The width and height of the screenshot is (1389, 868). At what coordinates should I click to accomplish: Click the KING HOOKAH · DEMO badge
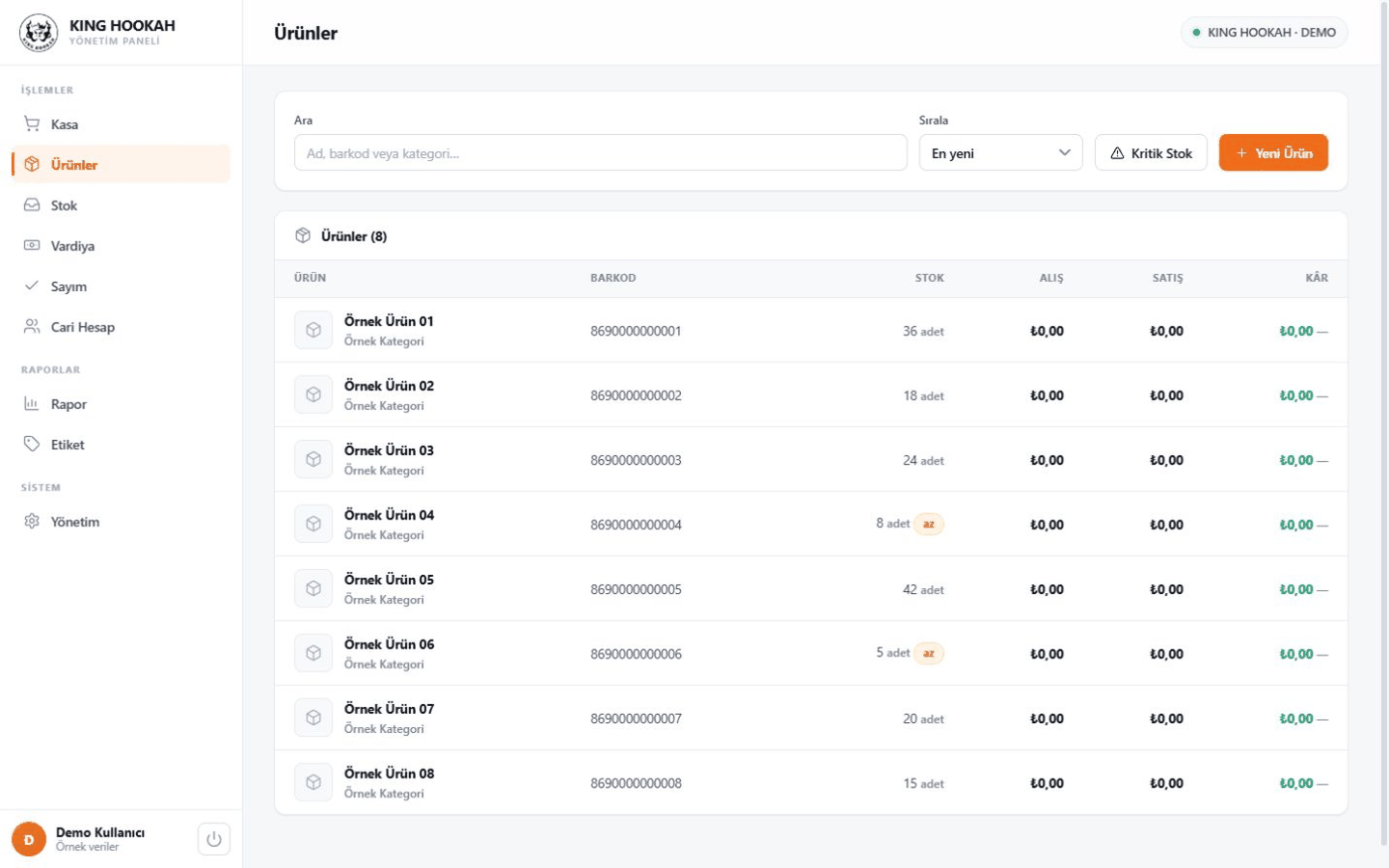pos(1264,33)
